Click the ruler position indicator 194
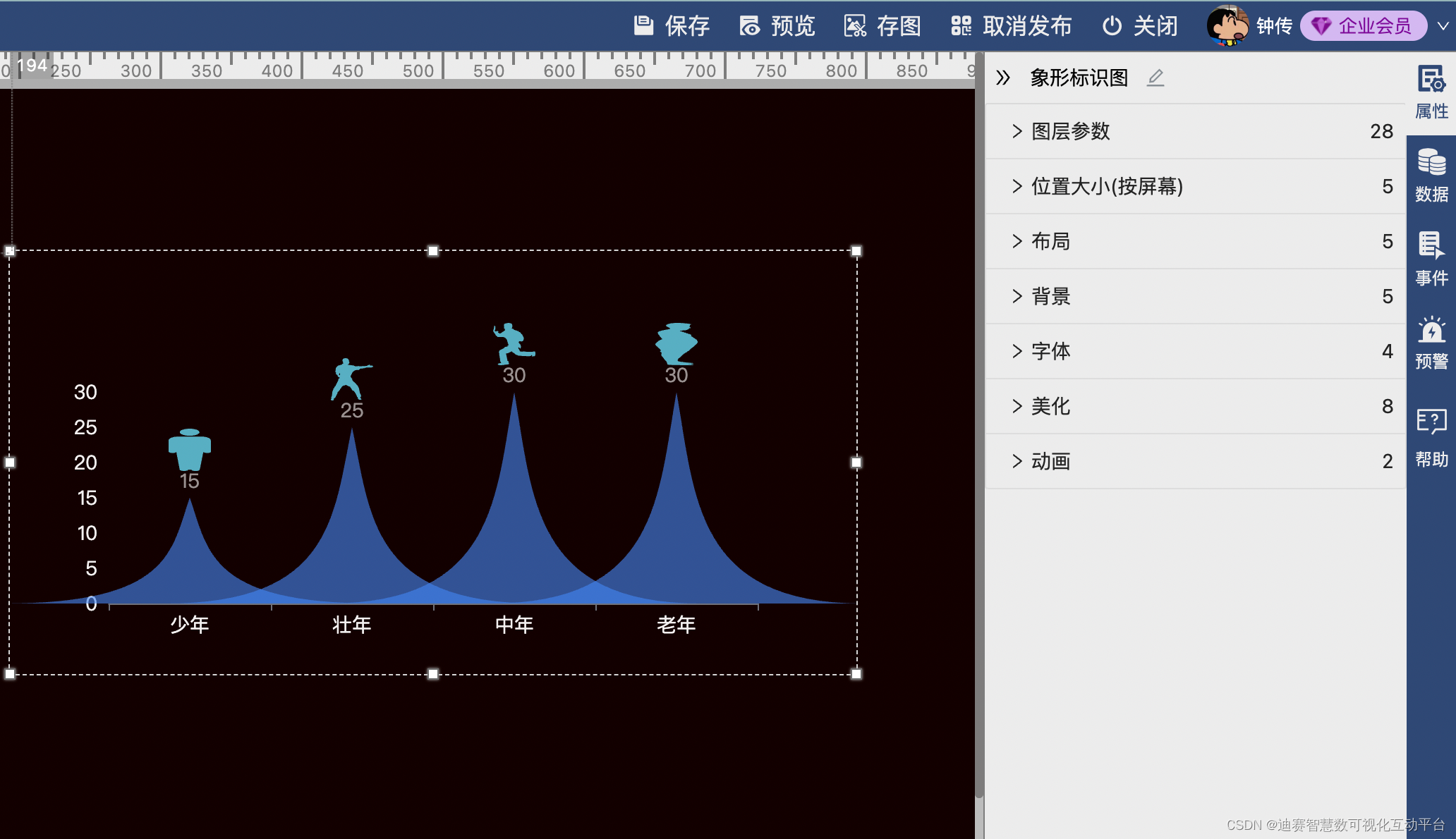The height and width of the screenshot is (839, 1456). 32,66
